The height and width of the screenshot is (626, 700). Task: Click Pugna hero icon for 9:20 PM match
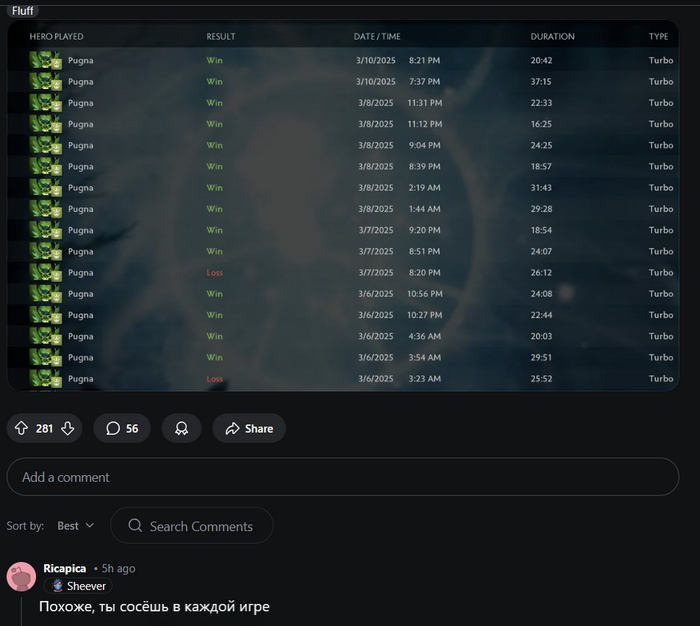46,230
